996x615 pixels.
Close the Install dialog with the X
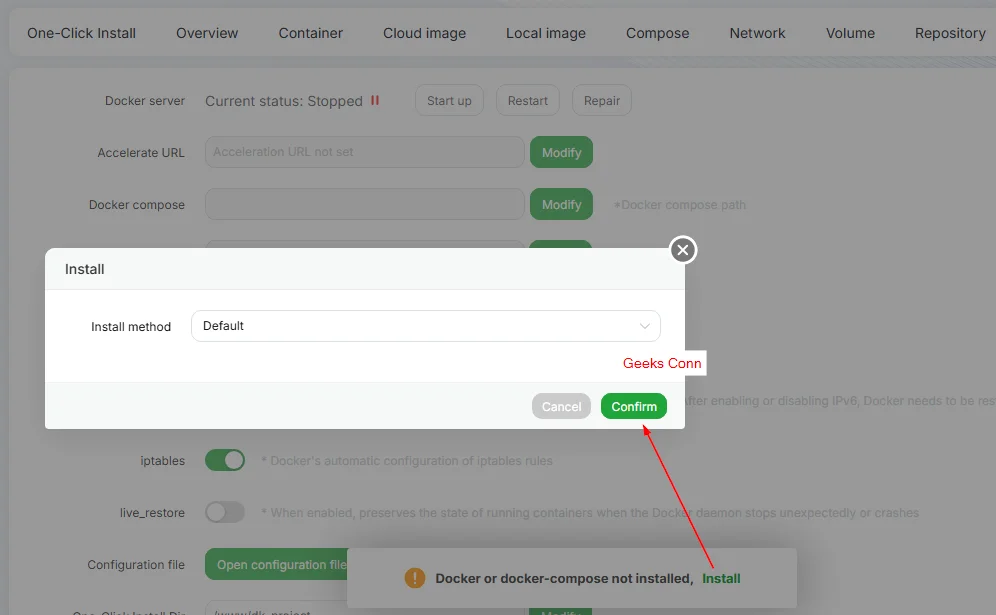coord(683,250)
